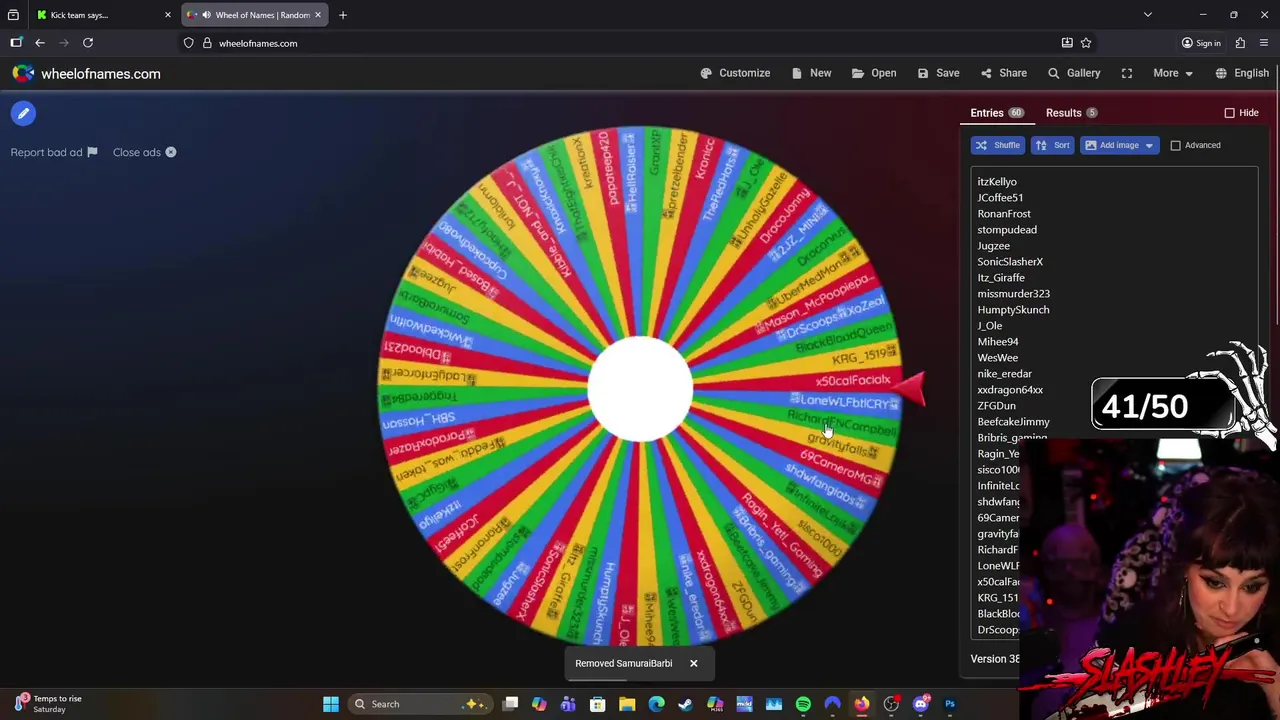The width and height of the screenshot is (1280, 720).
Task: Open Microsoft Teams from the taskbar
Action: pos(568,704)
